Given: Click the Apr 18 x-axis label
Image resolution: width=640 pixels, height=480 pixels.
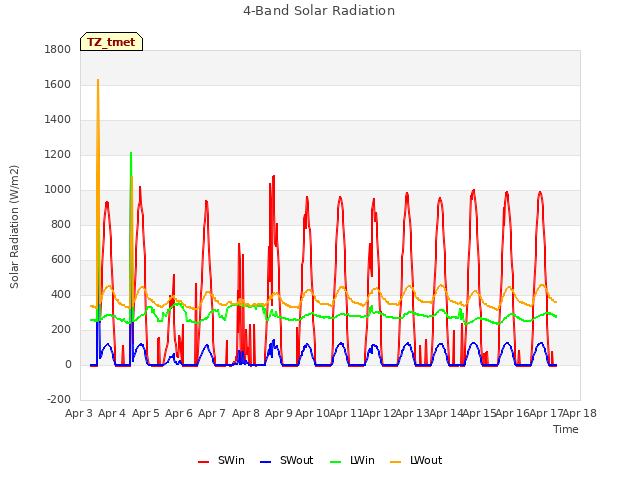Looking at the screenshot, I should coord(580,413).
